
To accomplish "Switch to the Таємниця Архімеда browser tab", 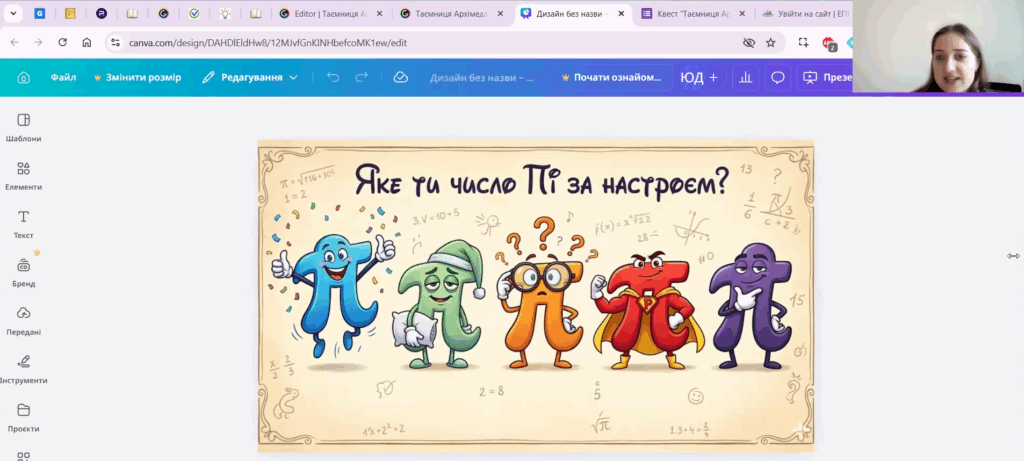I will (450, 14).
